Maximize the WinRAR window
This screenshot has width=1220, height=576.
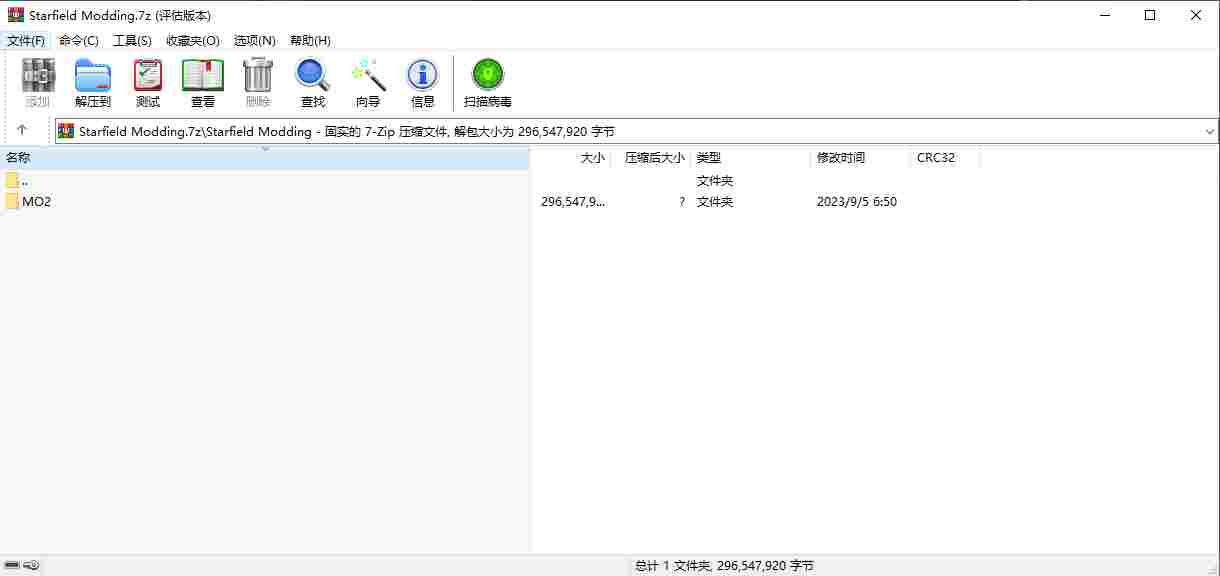click(x=1150, y=15)
